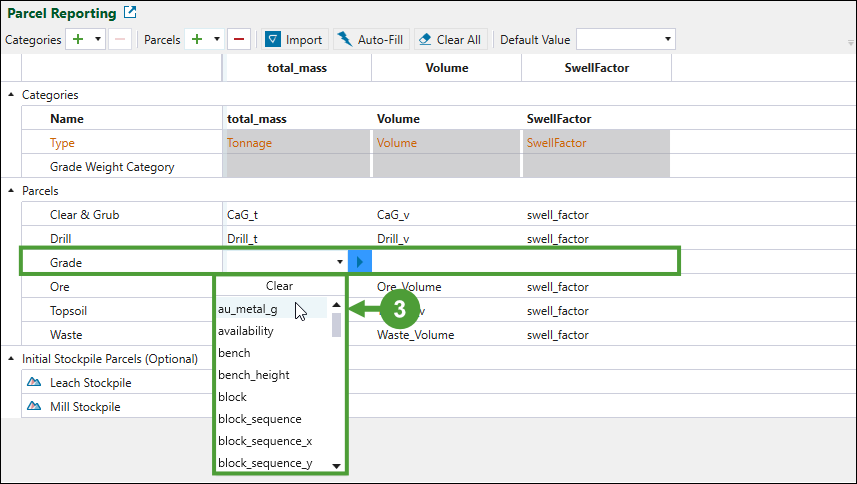Click the Leach Stockpile icon
This screenshot has width=857, height=484.
point(34,383)
